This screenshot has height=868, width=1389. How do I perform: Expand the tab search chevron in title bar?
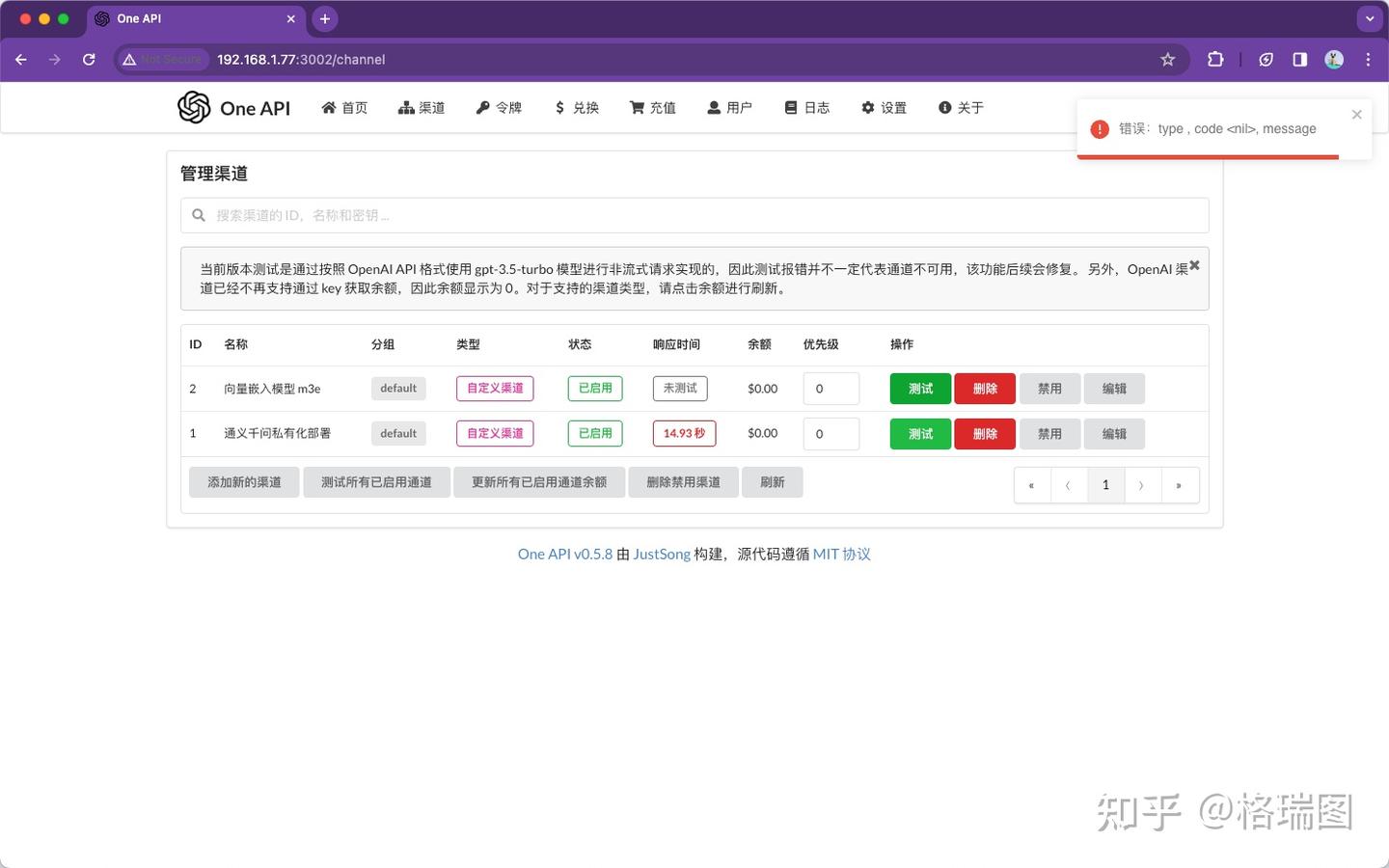1369,18
